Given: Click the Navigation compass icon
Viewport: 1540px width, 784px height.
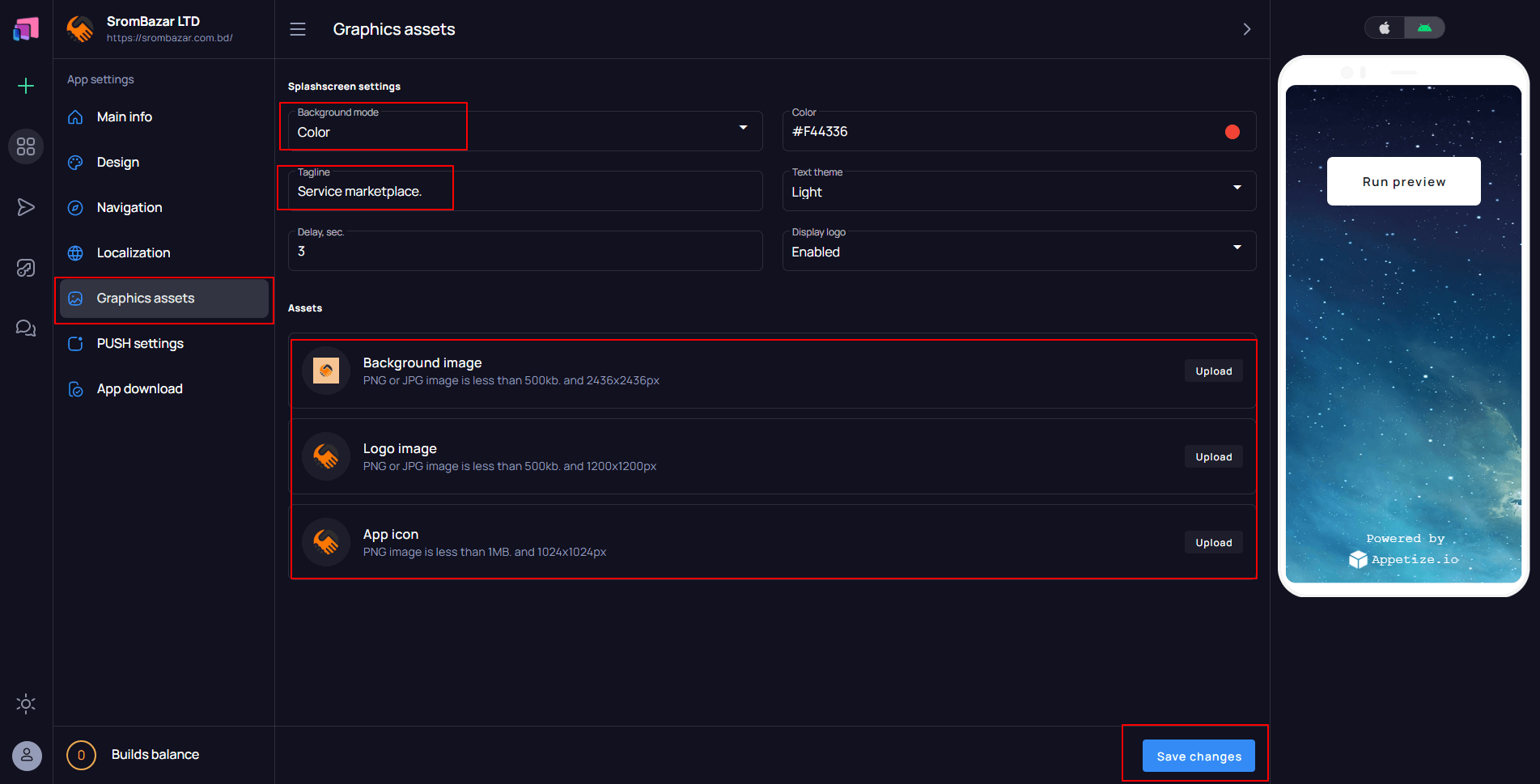Looking at the screenshot, I should pos(75,208).
